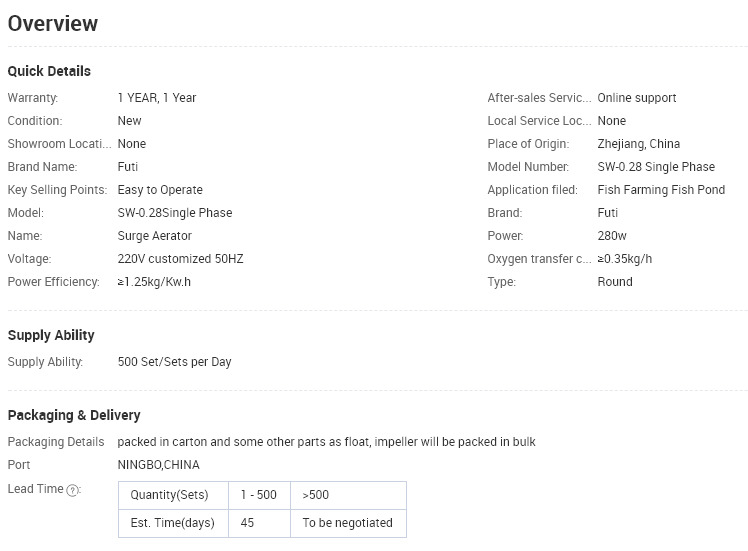748x551 pixels.
Task: Click the 500 Set/Sets per Day value
Action: tap(174, 362)
